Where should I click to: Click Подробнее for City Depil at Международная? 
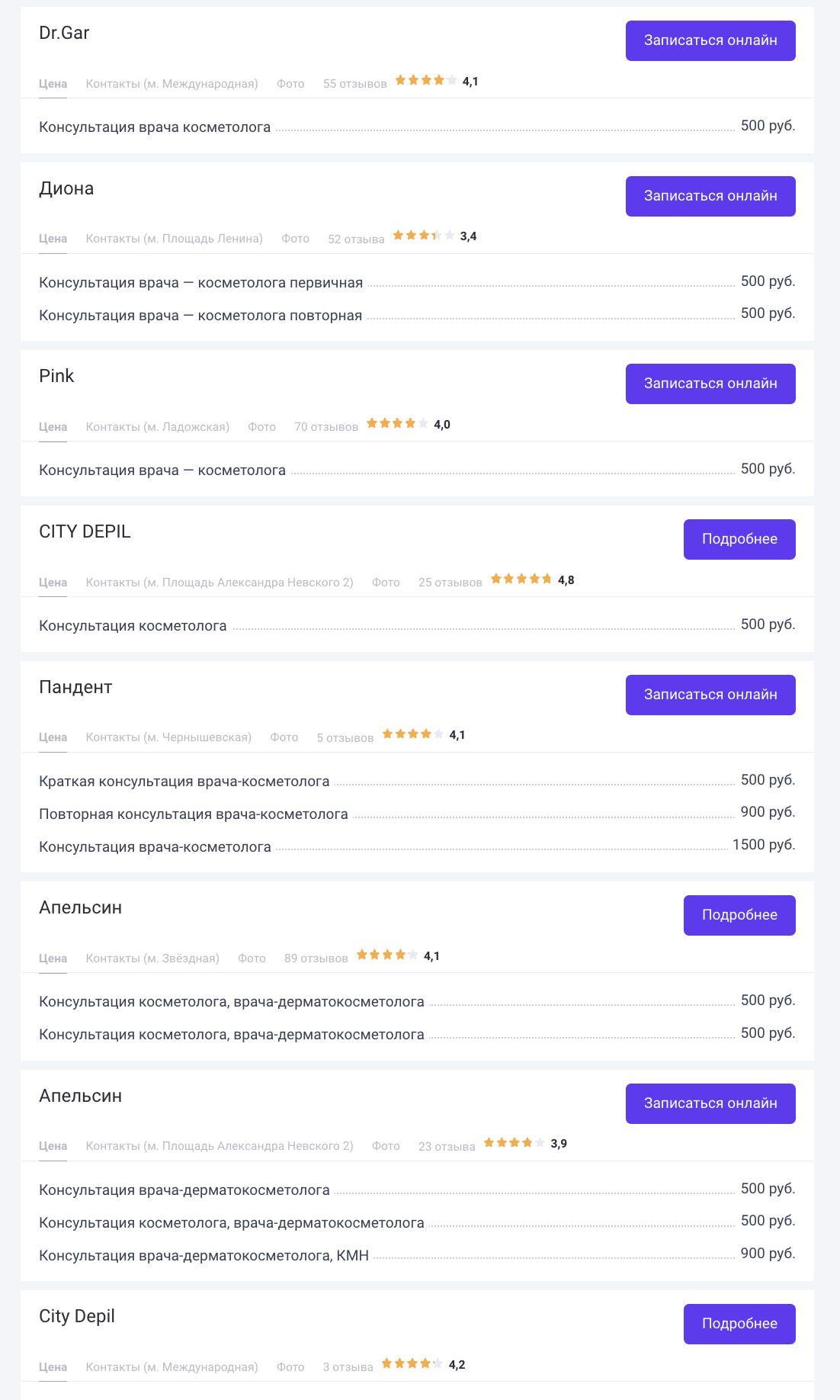[x=739, y=1324]
